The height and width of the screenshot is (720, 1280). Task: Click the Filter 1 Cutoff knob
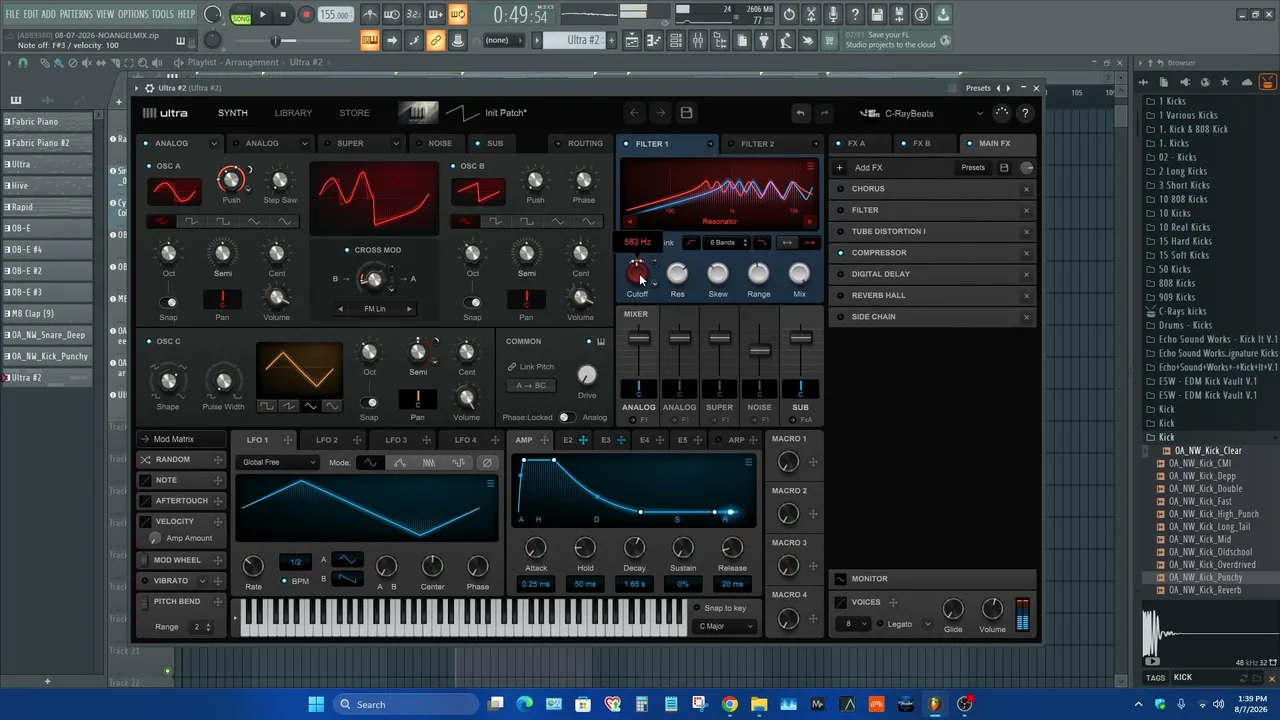click(x=637, y=272)
